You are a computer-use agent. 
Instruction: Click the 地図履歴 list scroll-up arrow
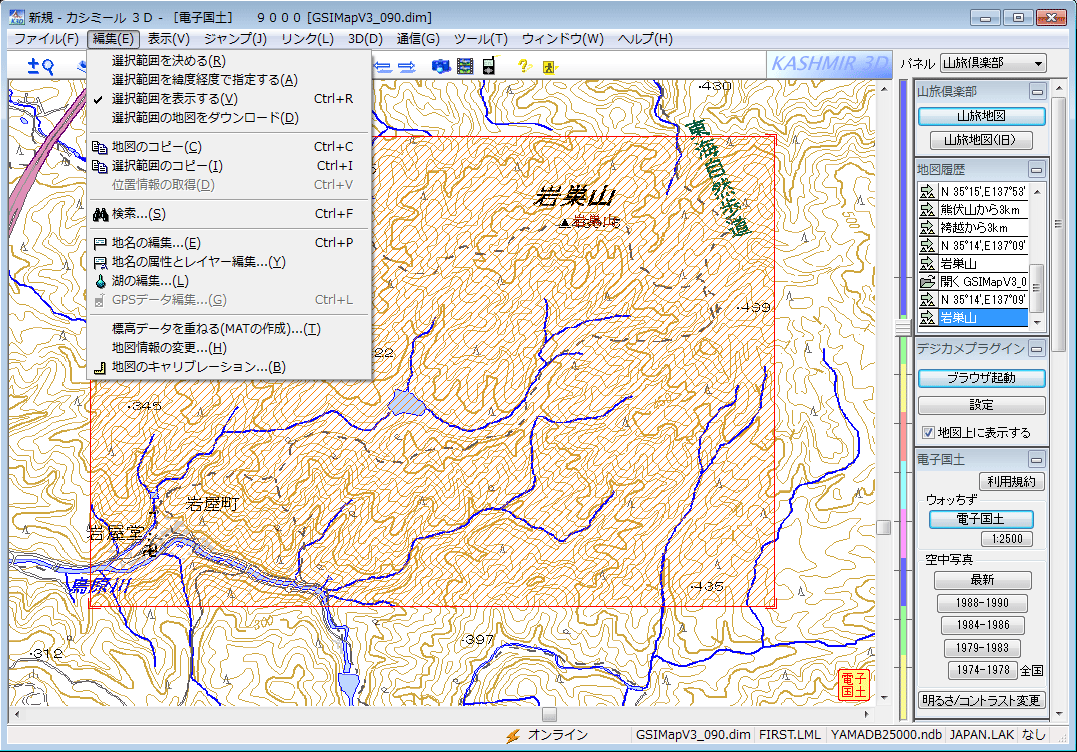(1037, 192)
